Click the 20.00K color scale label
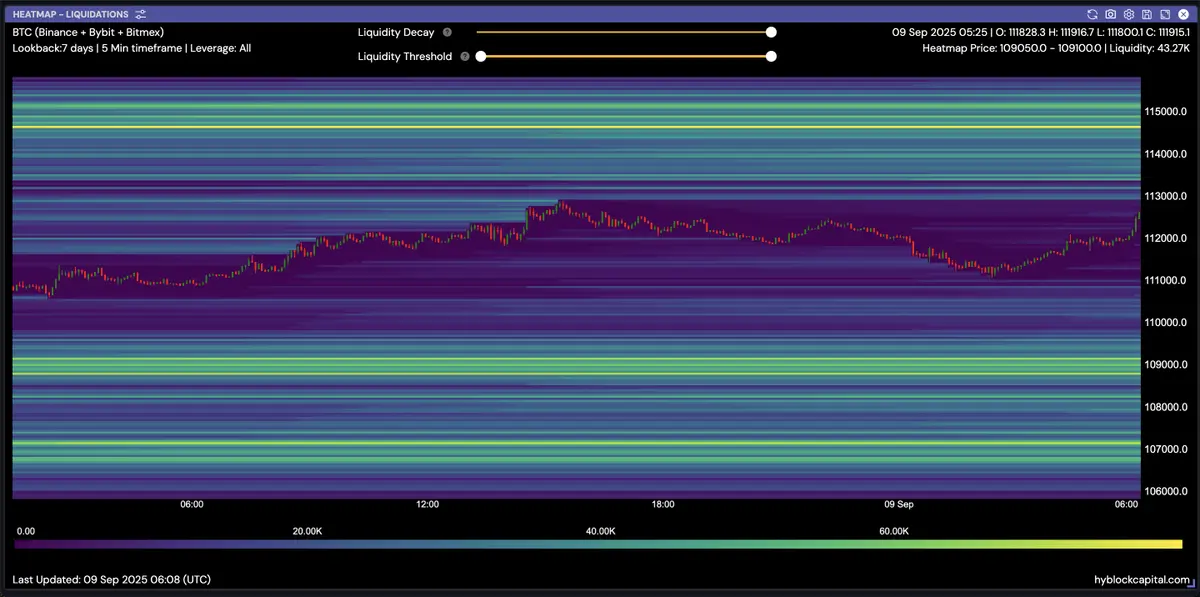This screenshot has height=597, width=1200. 307,531
